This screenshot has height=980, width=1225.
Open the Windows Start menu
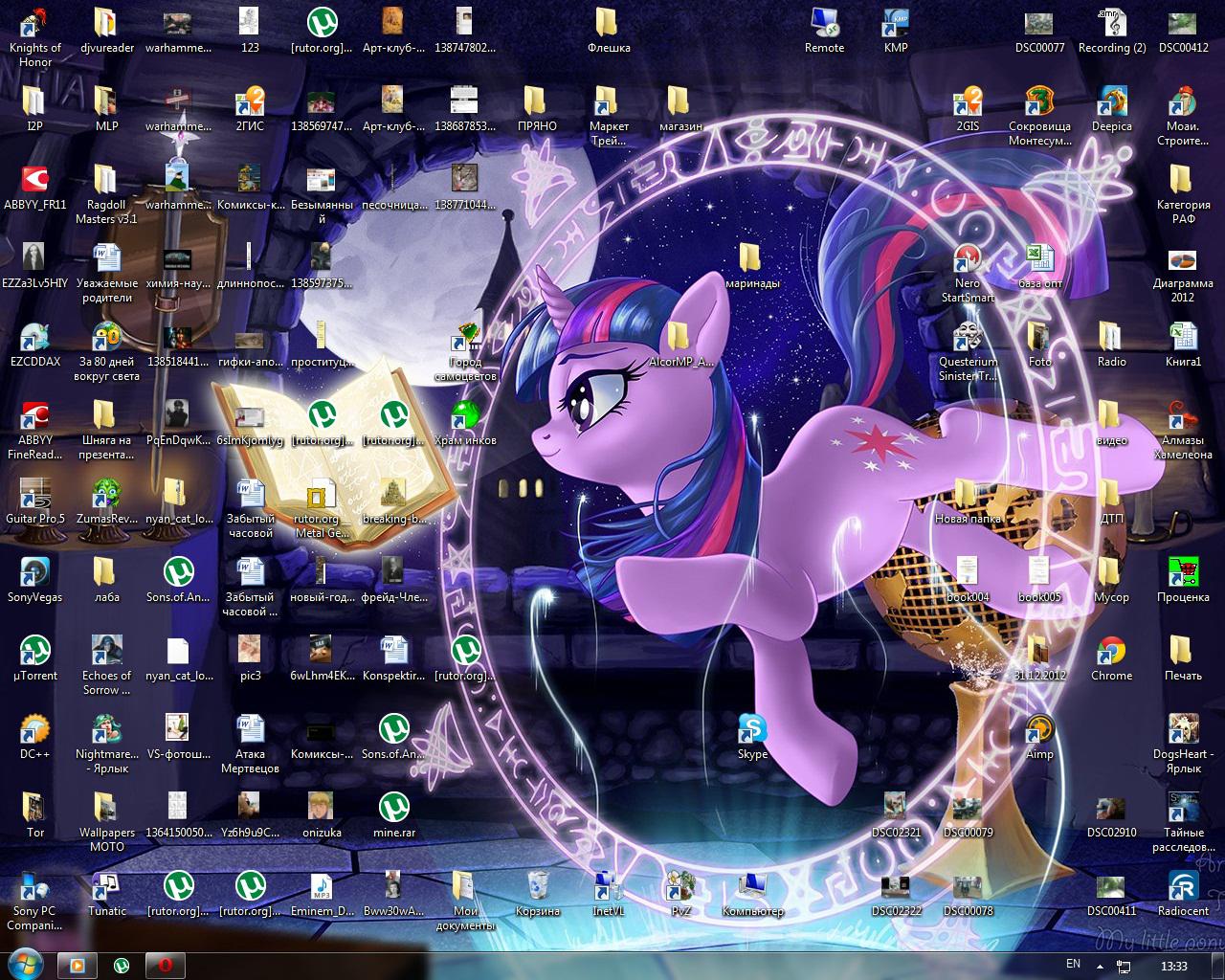click(x=24, y=965)
